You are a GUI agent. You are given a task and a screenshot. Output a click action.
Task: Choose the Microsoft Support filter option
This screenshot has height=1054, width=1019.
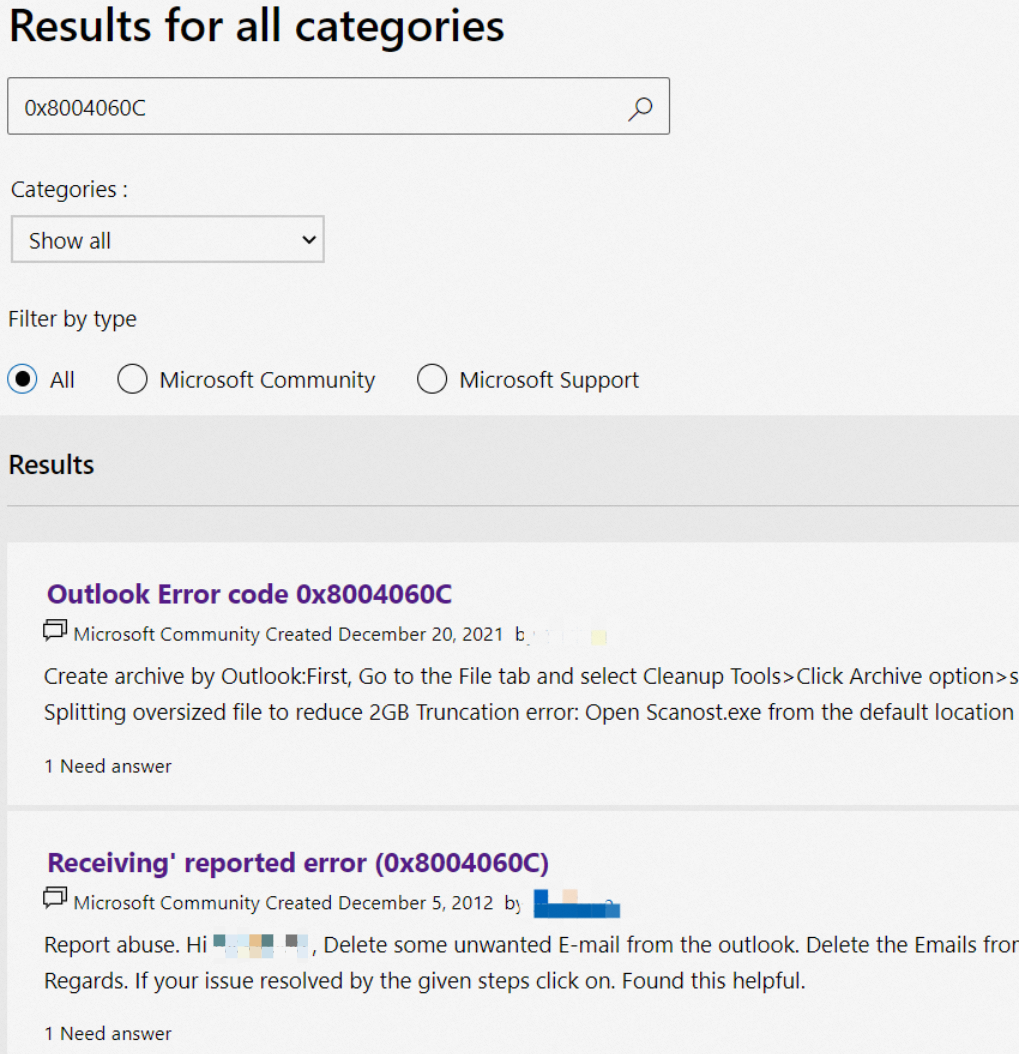pos(432,380)
